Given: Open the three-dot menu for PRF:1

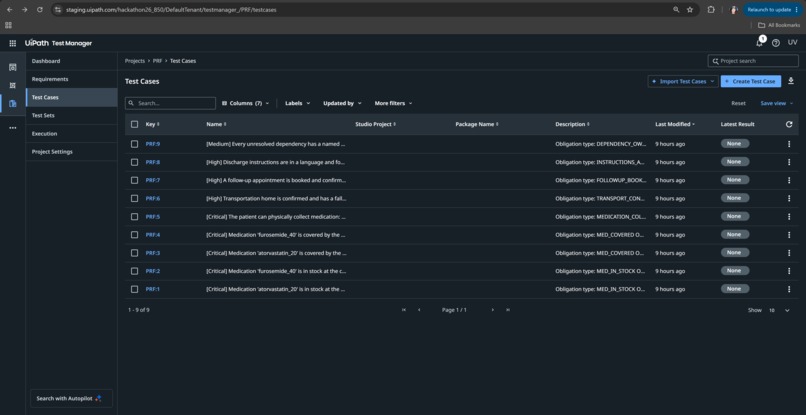Looking at the screenshot, I should pyautogui.click(x=789, y=289).
